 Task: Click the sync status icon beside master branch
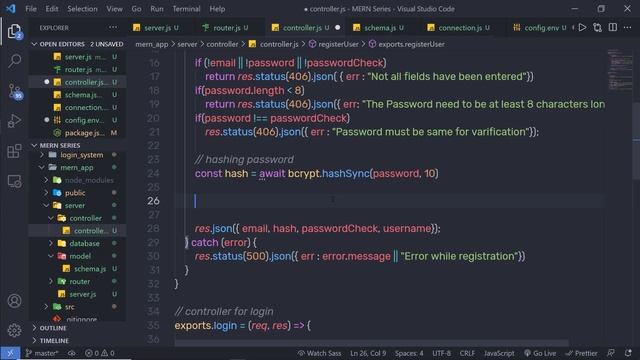(72, 353)
